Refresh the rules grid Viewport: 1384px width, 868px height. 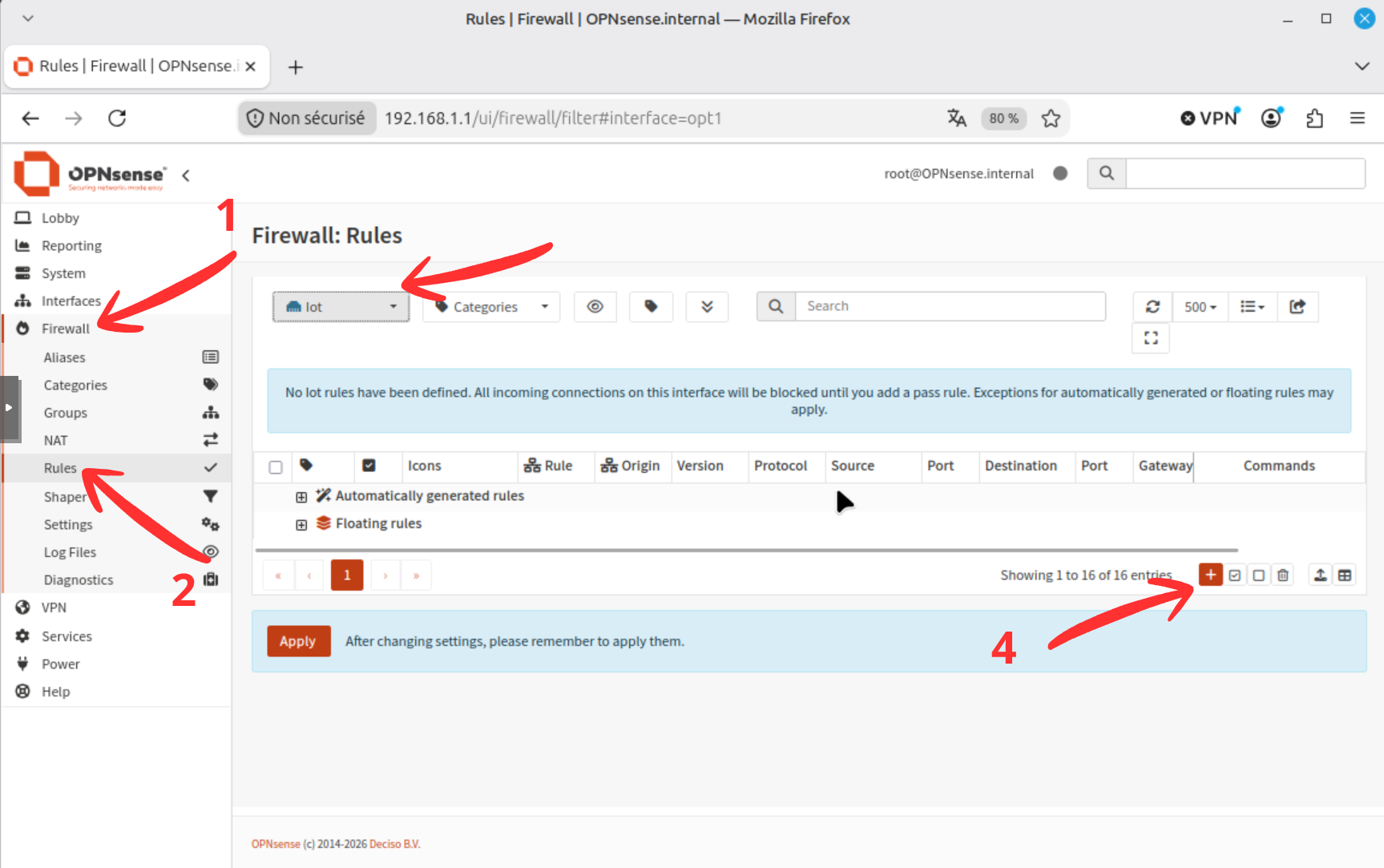coord(1152,307)
